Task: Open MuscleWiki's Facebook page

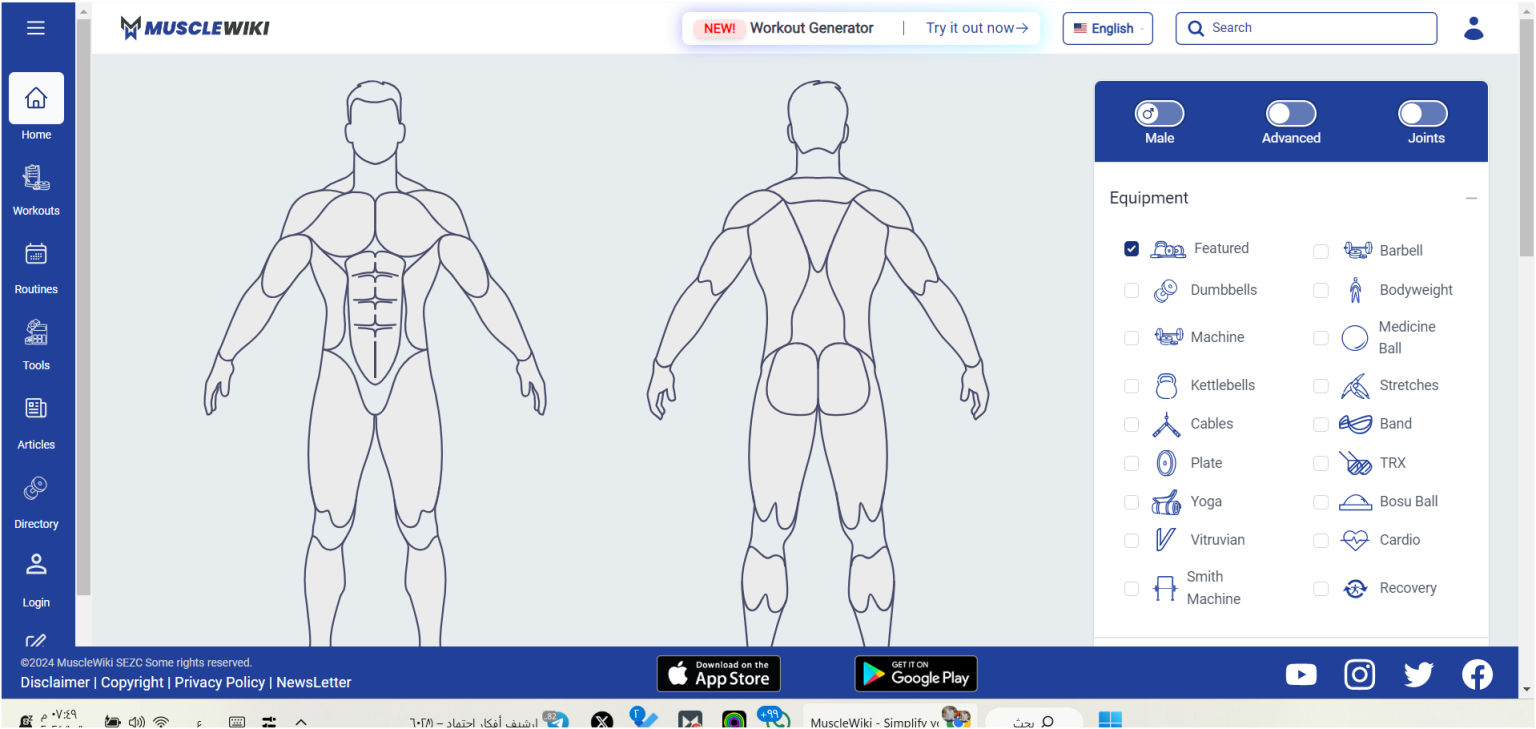Action: click(1477, 675)
